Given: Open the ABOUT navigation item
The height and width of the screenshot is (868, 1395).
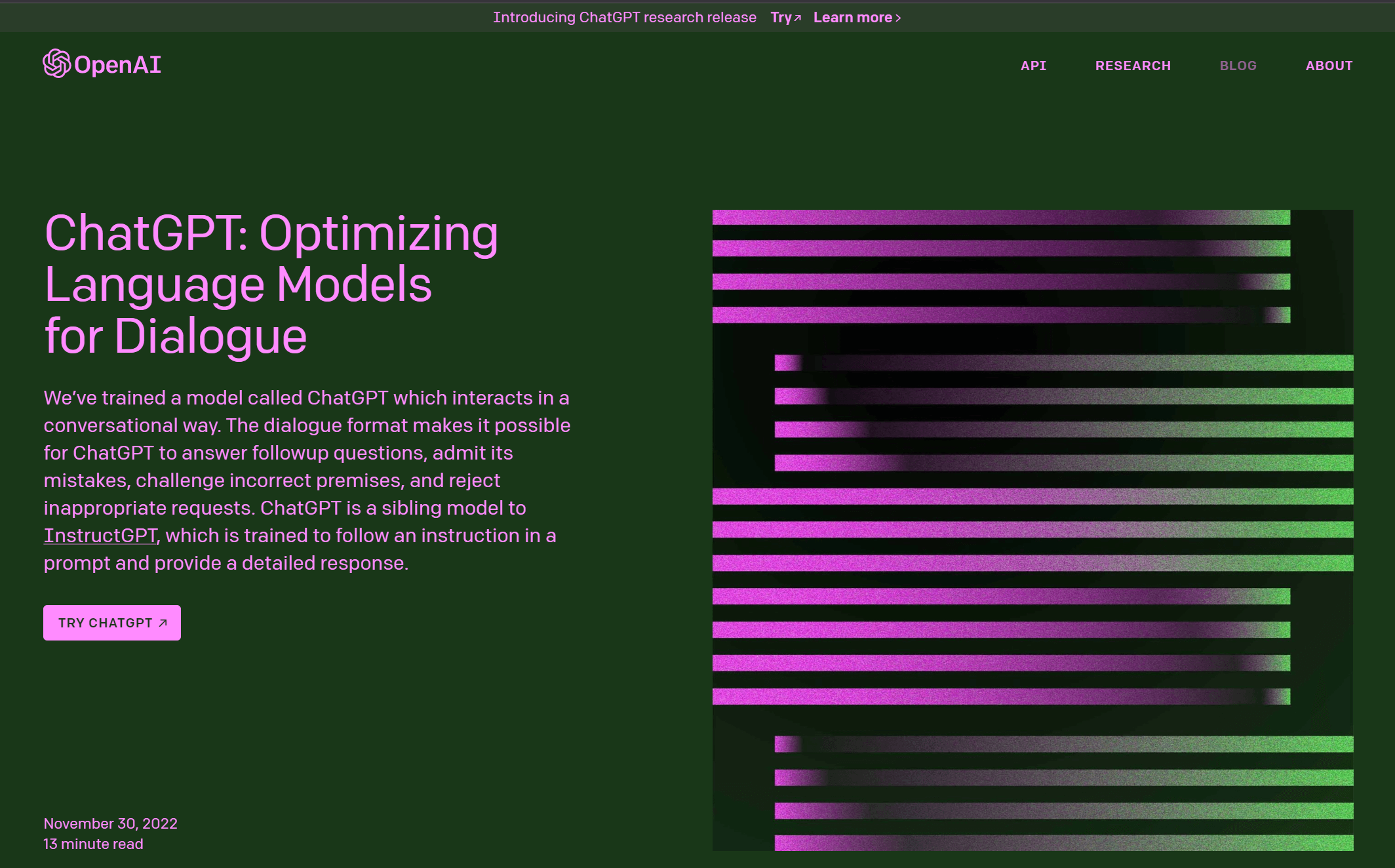Looking at the screenshot, I should 1329,66.
